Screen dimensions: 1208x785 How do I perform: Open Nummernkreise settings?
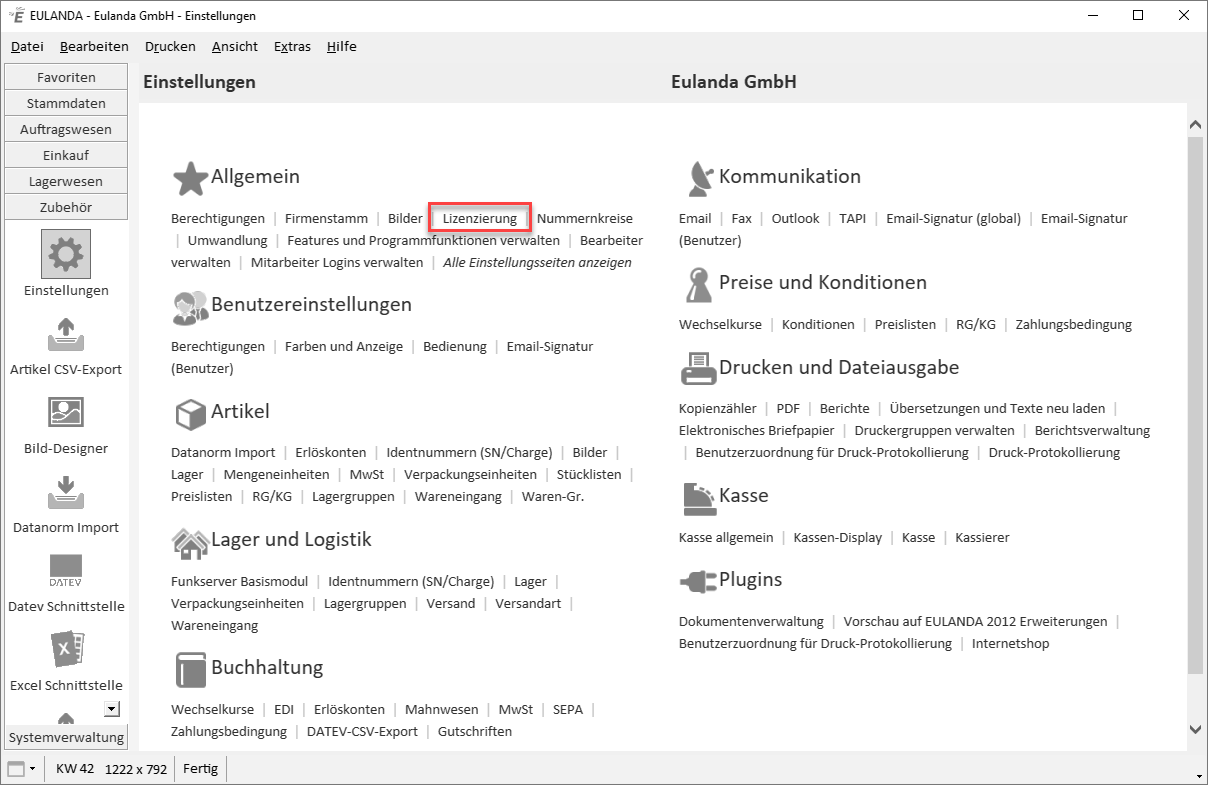(585, 218)
